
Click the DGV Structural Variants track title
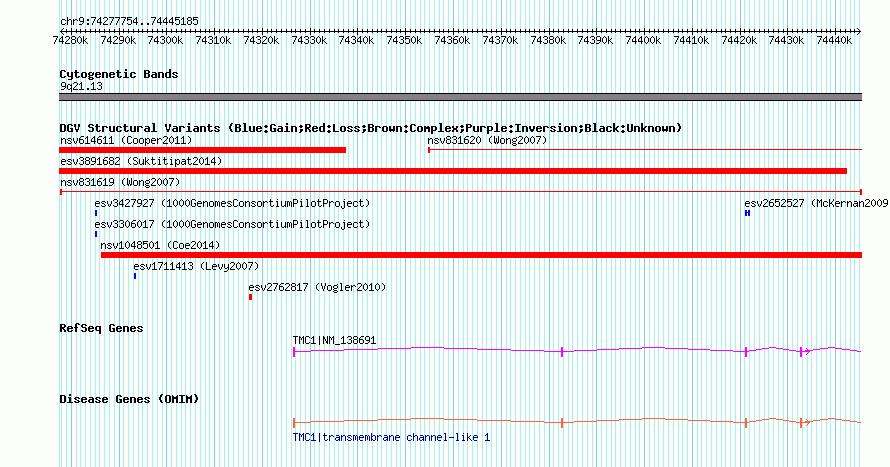pos(371,128)
